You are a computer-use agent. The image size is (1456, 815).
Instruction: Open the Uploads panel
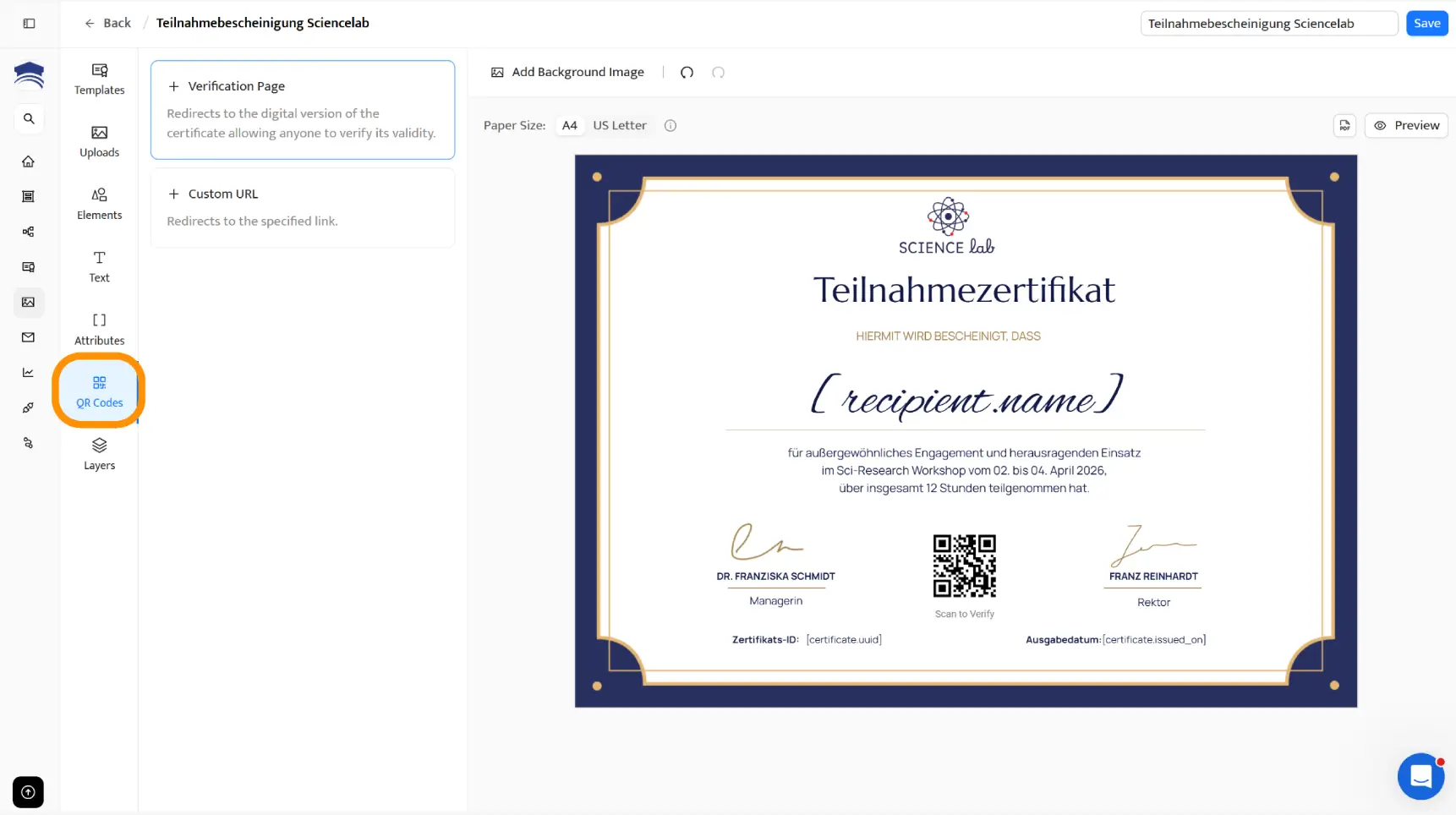(x=99, y=141)
